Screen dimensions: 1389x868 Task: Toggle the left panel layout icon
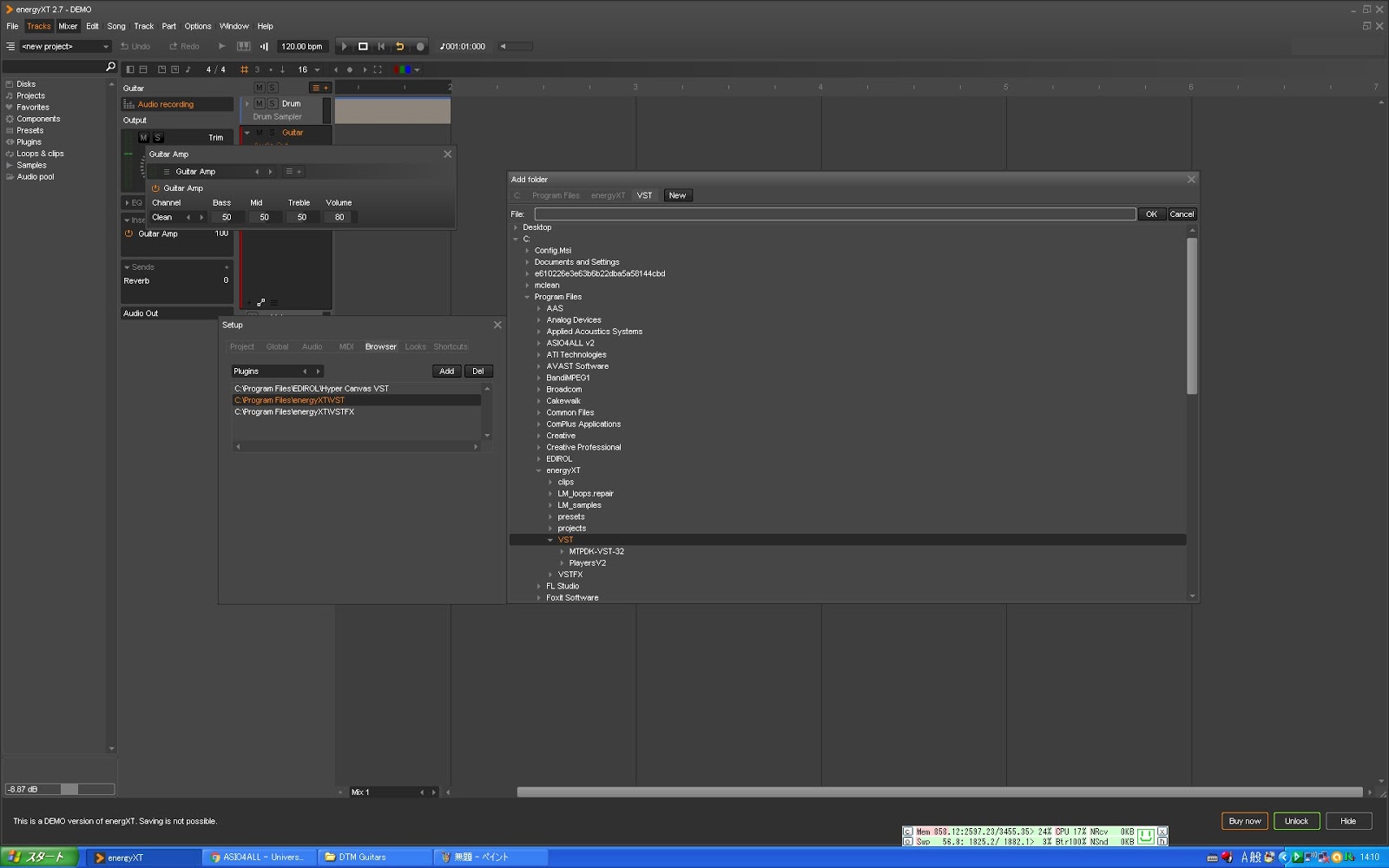click(x=130, y=69)
